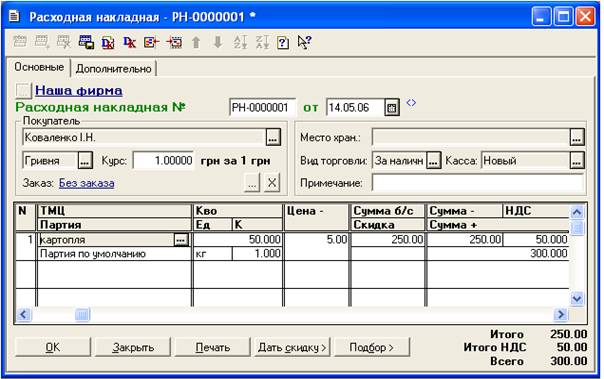Click the move row up arrow icon
604x379 pixels.
tap(196, 42)
